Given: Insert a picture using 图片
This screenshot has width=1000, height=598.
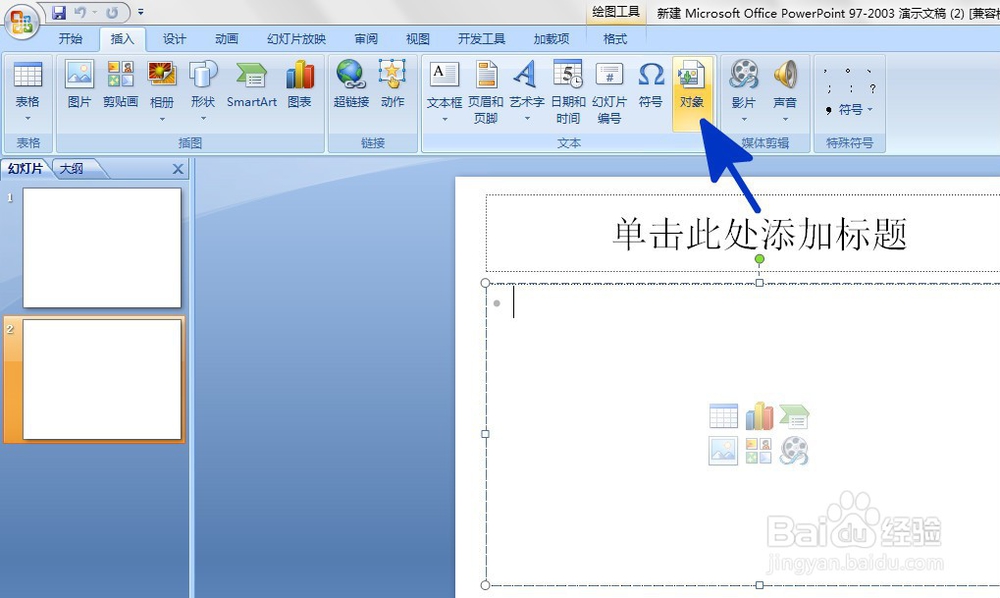Looking at the screenshot, I should coord(79,84).
